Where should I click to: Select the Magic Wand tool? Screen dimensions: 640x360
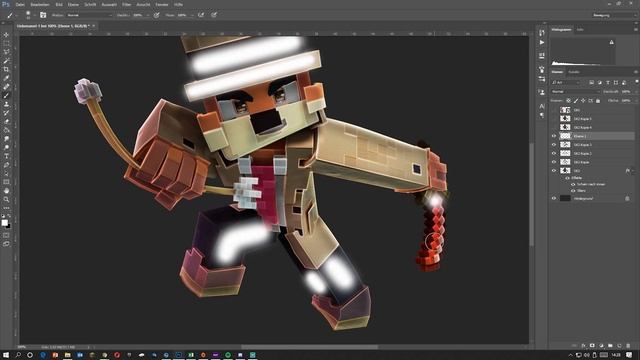tap(6, 61)
